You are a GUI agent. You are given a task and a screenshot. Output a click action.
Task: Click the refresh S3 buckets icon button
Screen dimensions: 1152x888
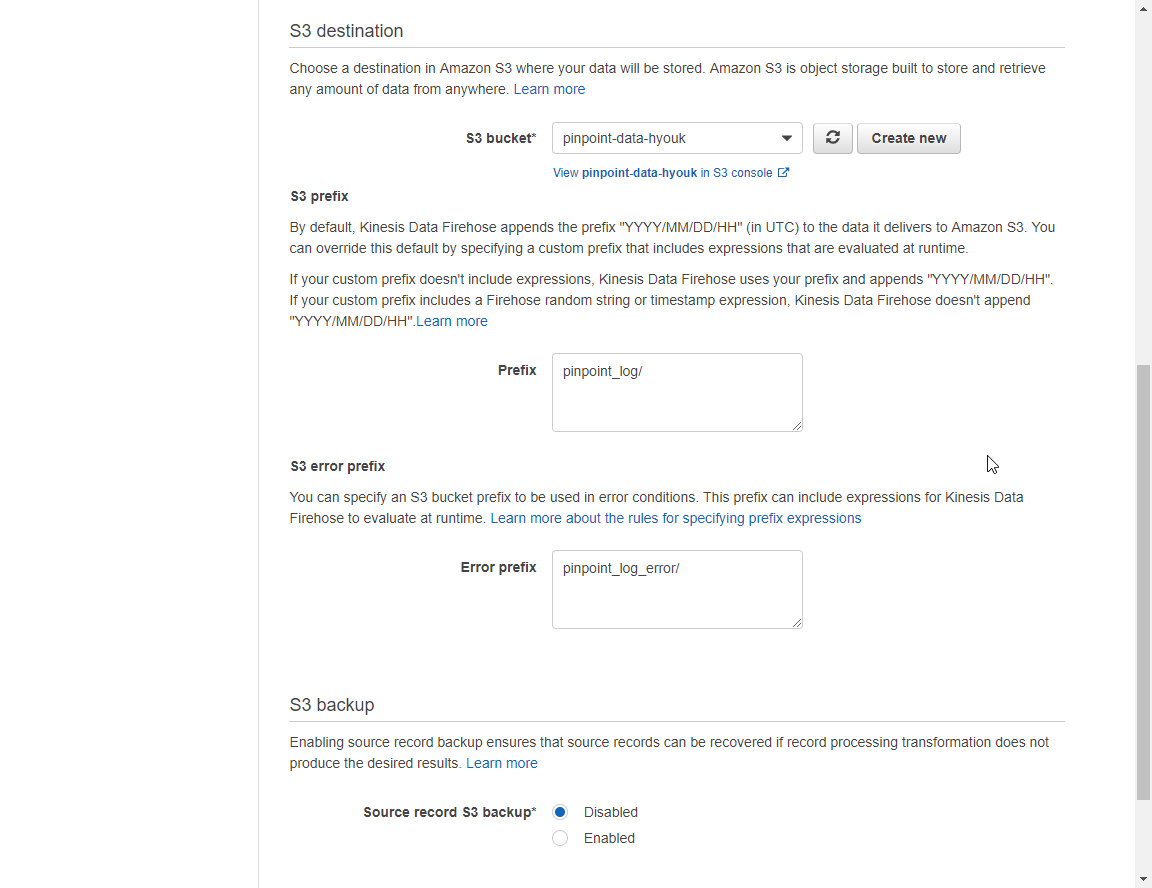tap(832, 138)
